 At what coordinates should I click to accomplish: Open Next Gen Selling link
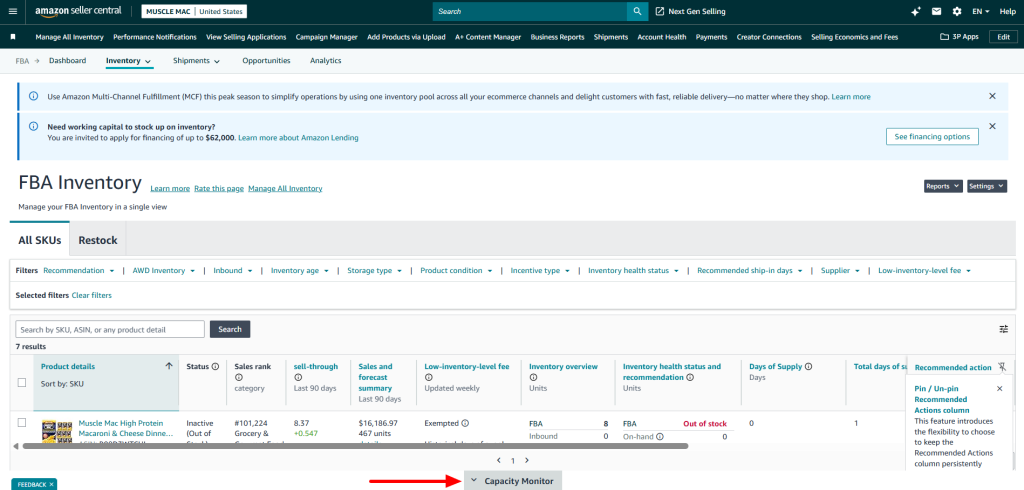[690, 11]
